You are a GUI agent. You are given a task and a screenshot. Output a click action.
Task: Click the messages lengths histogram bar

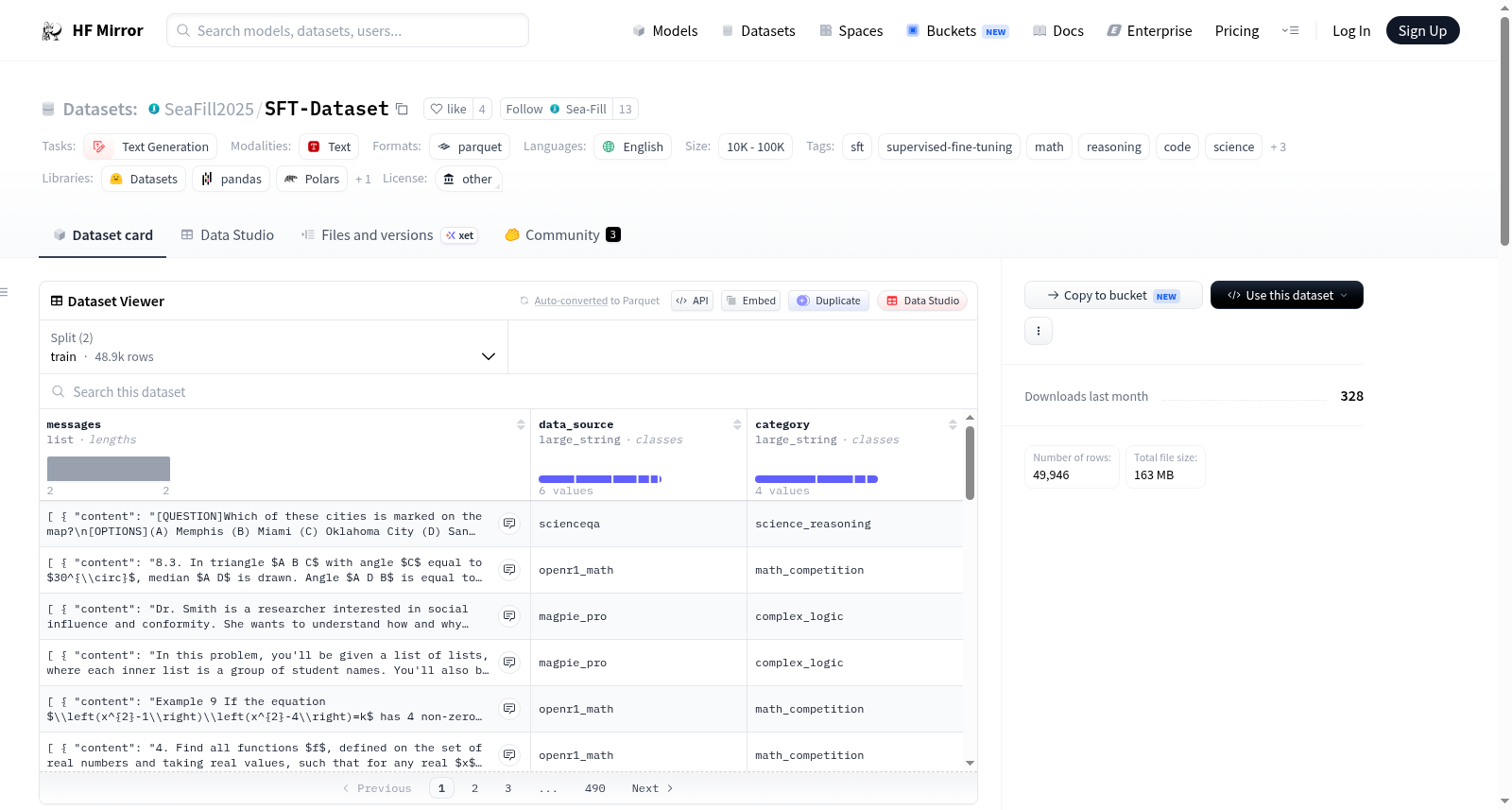click(x=109, y=469)
